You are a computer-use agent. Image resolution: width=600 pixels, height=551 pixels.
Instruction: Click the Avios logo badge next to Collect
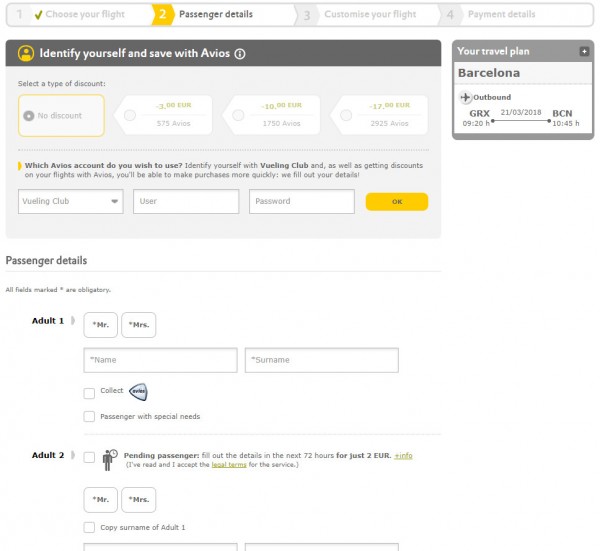pos(138,391)
